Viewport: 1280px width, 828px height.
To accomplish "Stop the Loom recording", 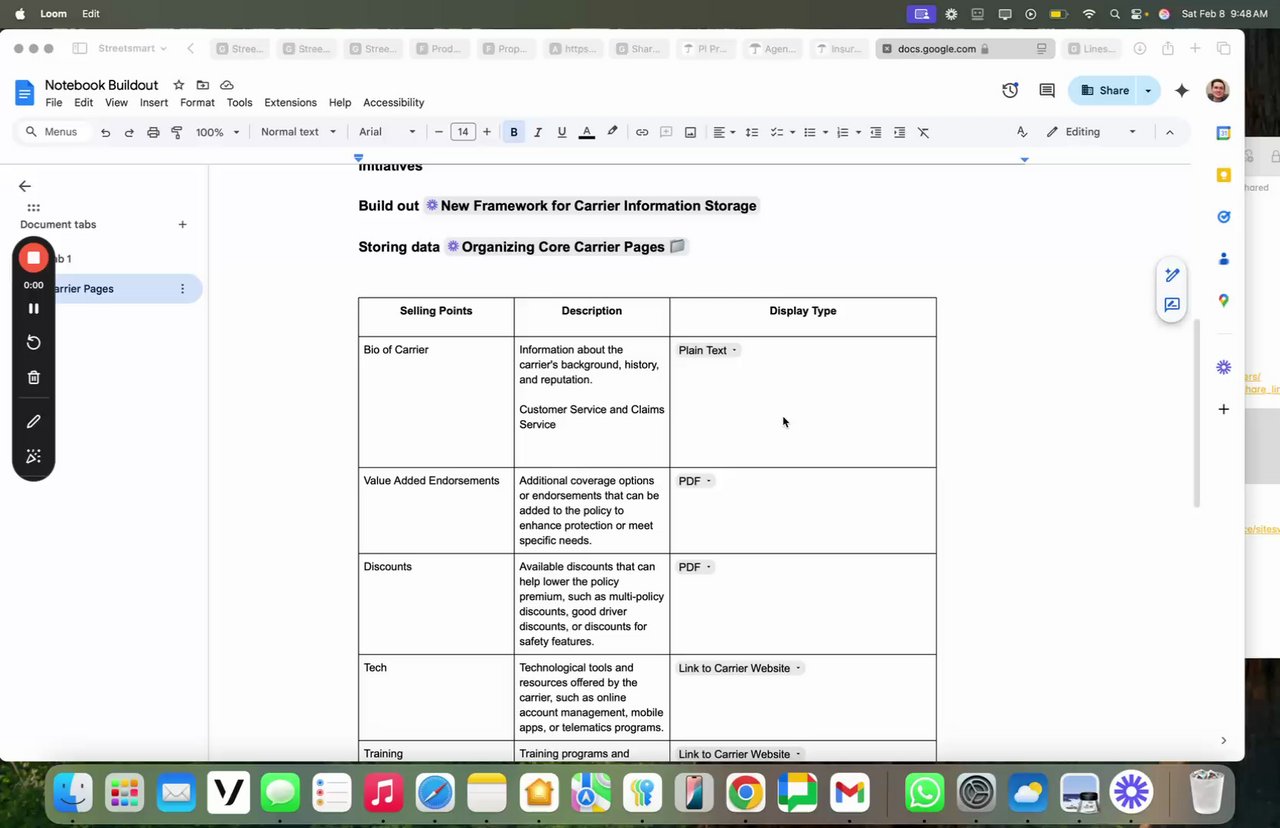I will point(33,258).
